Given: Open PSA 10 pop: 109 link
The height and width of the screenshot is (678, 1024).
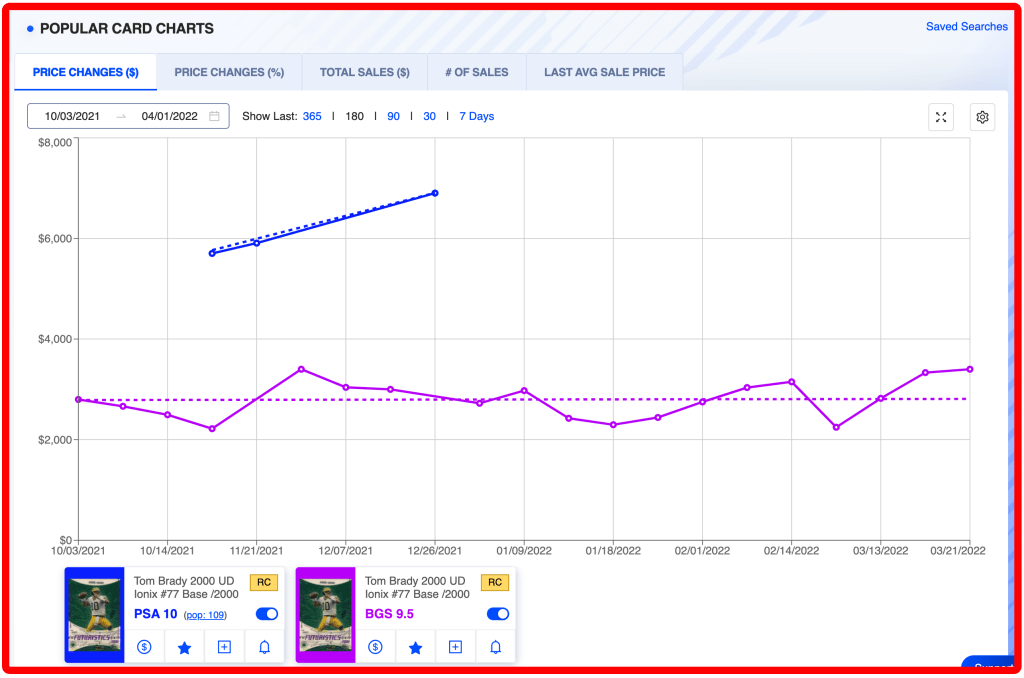Looking at the screenshot, I should coord(205,615).
